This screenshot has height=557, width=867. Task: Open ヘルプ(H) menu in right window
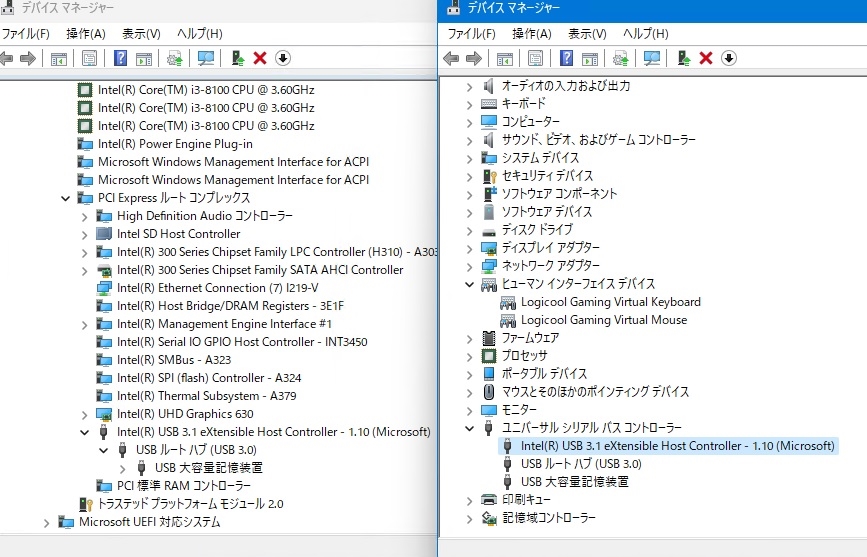tap(645, 34)
